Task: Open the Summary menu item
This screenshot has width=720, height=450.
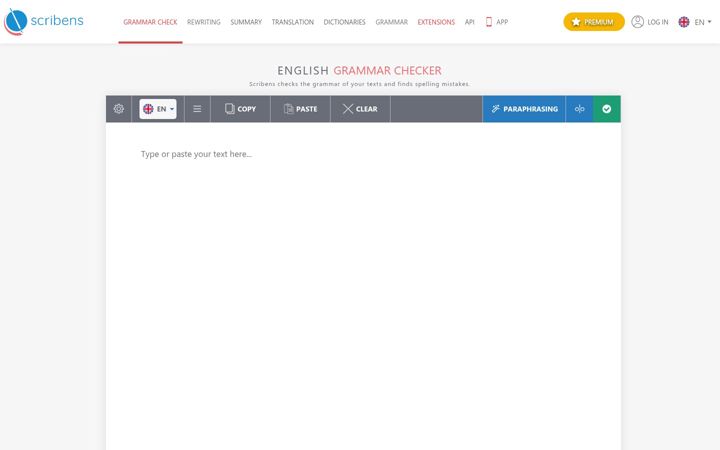Action: pyautogui.click(x=246, y=22)
